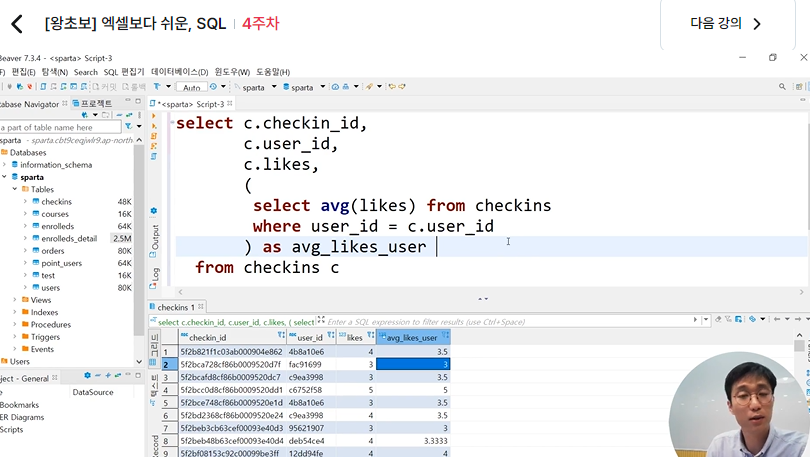Execute SQL statement orange arrow icon
The image size is (810, 457).
pos(153,117)
